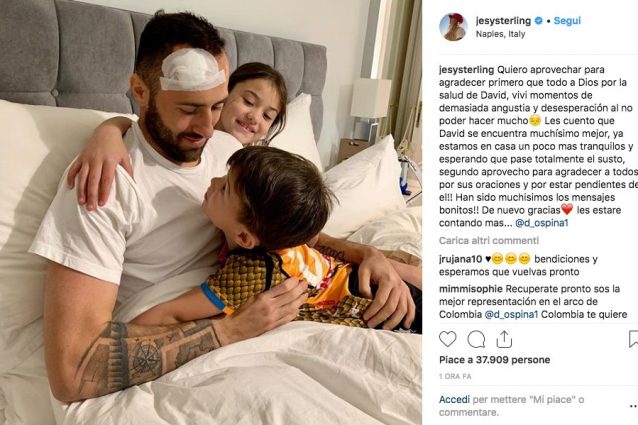Viewport: 638px width, 425px height.
Task: Open the more options dots at bottom right
Action: pos(634,405)
